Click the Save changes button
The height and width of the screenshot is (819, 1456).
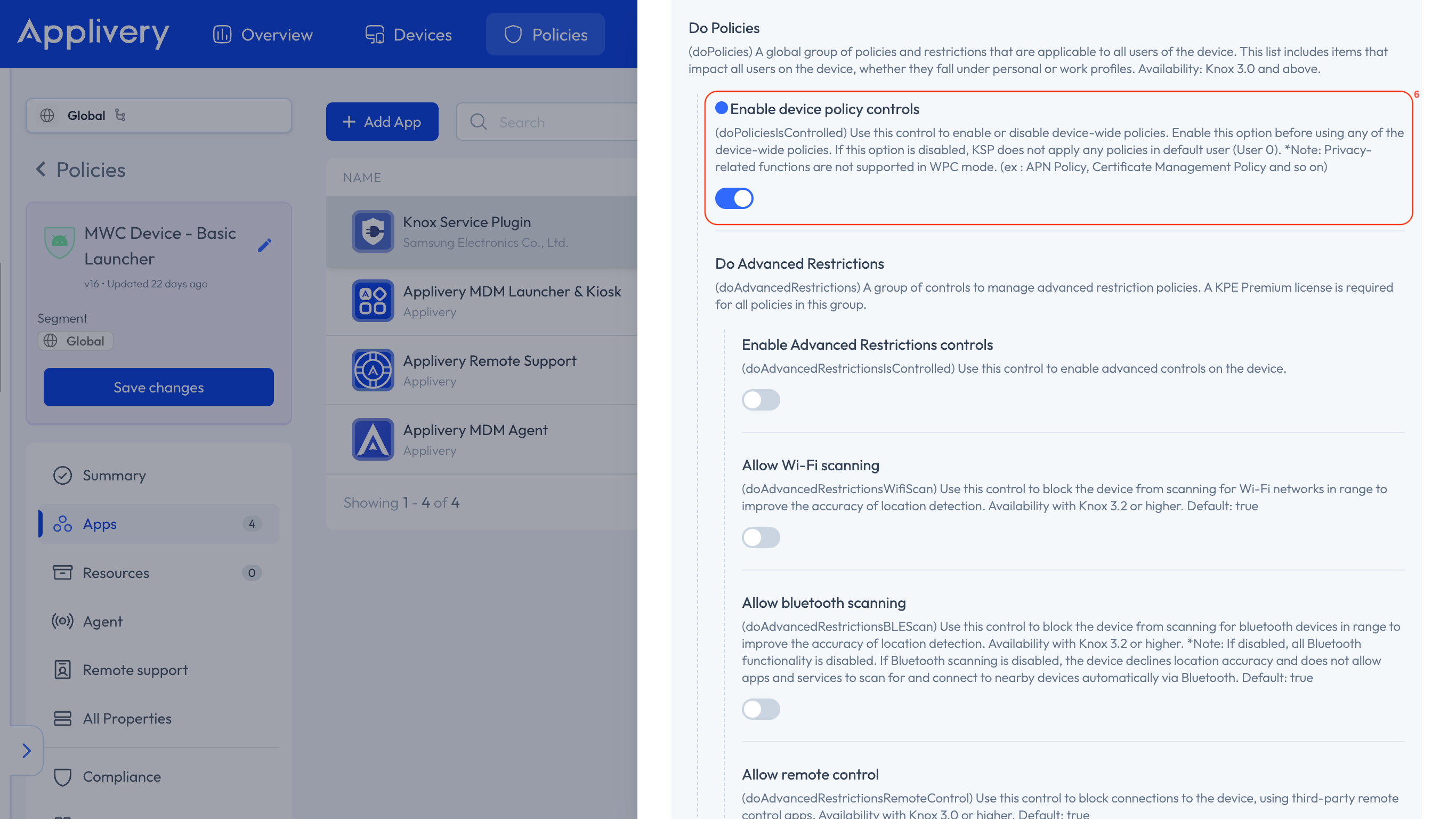158,387
